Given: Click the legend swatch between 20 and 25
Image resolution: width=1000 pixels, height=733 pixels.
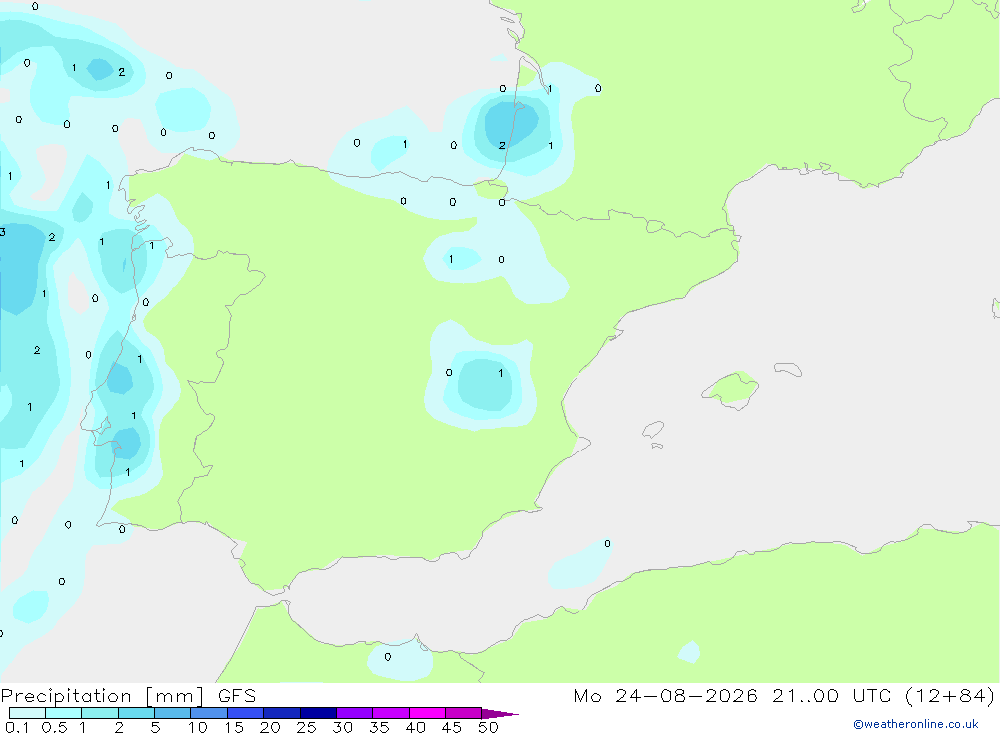Looking at the screenshot, I should click(282, 713).
